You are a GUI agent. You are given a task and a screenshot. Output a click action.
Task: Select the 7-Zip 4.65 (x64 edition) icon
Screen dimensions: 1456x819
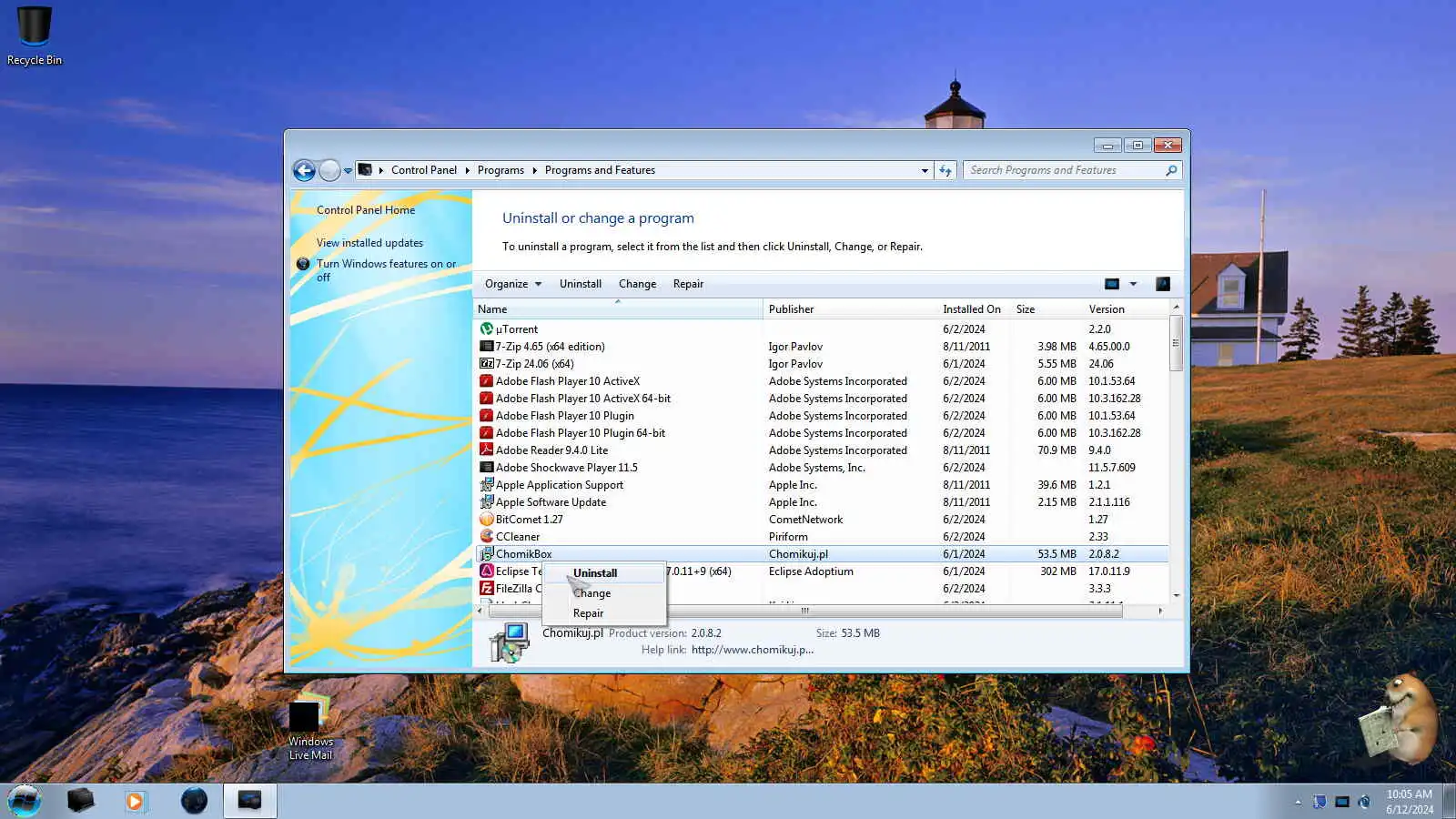487,347
